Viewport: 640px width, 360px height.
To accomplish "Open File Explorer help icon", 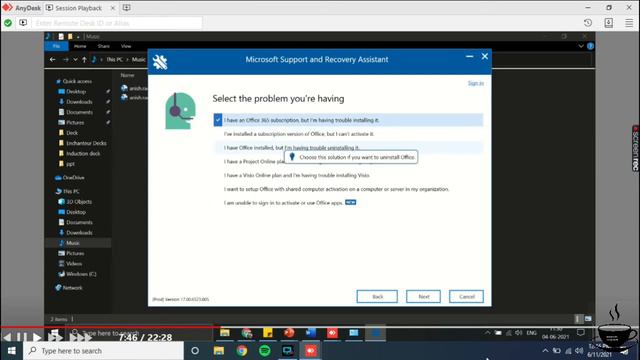I will 590,46.
